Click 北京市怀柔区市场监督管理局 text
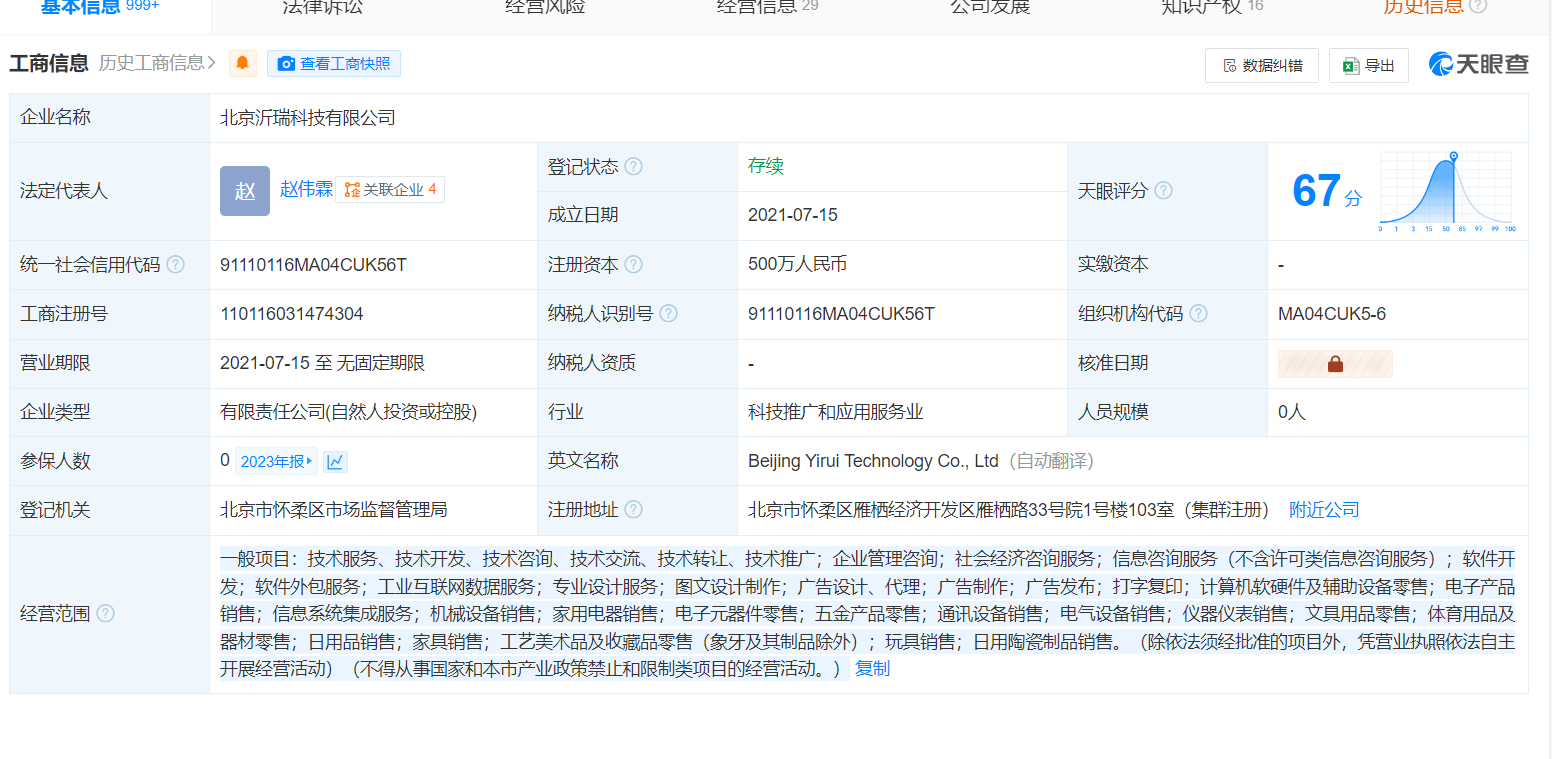This screenshot has height=759, width=1552. pos(334,510)
